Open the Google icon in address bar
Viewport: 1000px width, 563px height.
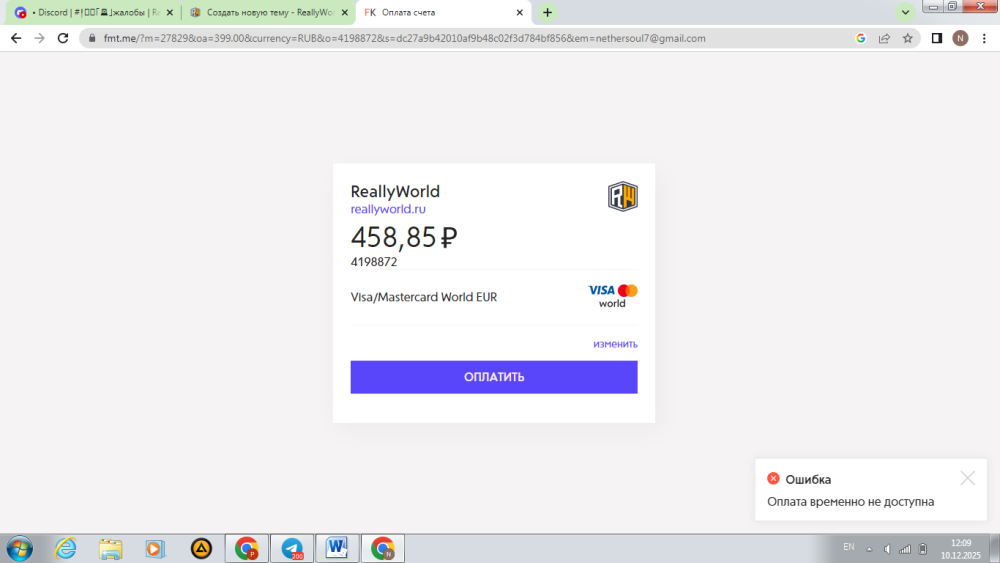coord(860,38)
